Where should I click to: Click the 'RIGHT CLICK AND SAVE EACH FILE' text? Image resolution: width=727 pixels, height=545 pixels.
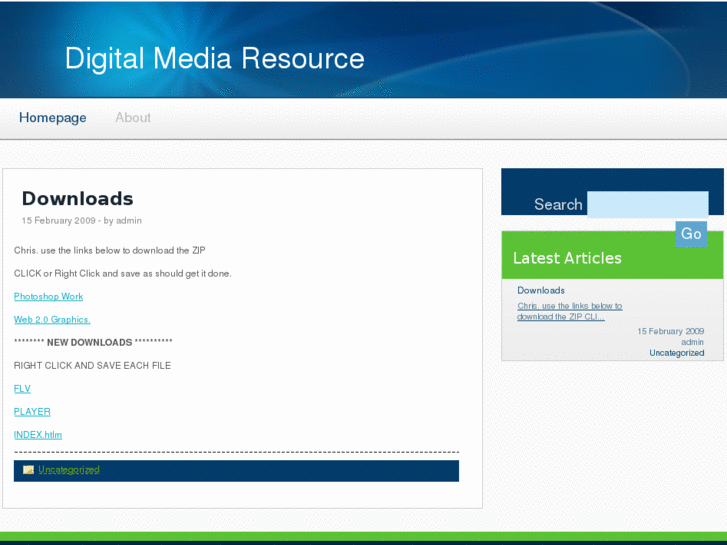tap(92, 365)
